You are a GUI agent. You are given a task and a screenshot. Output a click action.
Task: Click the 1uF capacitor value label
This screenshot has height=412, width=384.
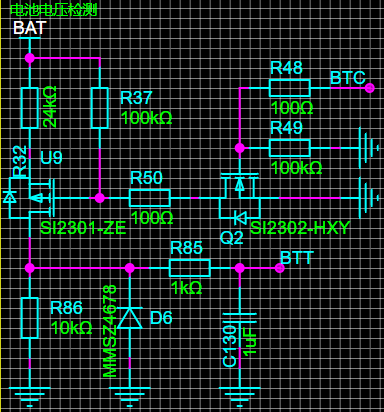click(250, 342)
